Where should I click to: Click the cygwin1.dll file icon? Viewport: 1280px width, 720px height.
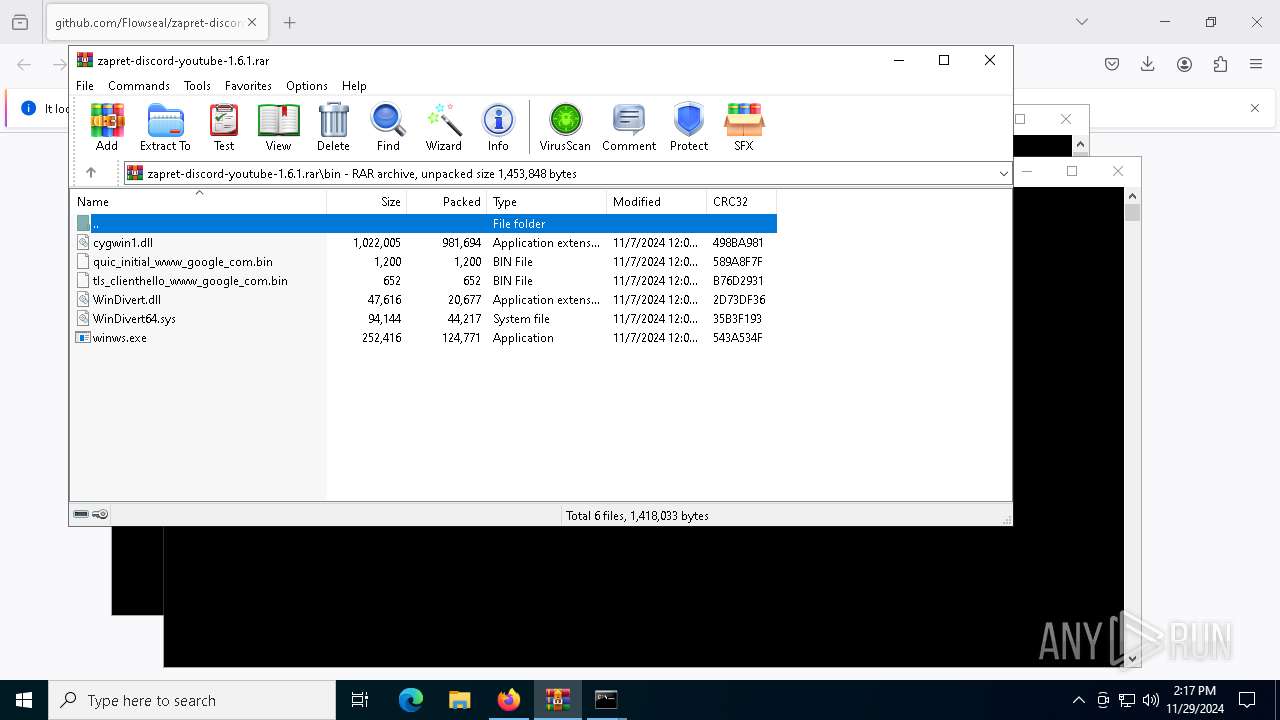(83, 243)
